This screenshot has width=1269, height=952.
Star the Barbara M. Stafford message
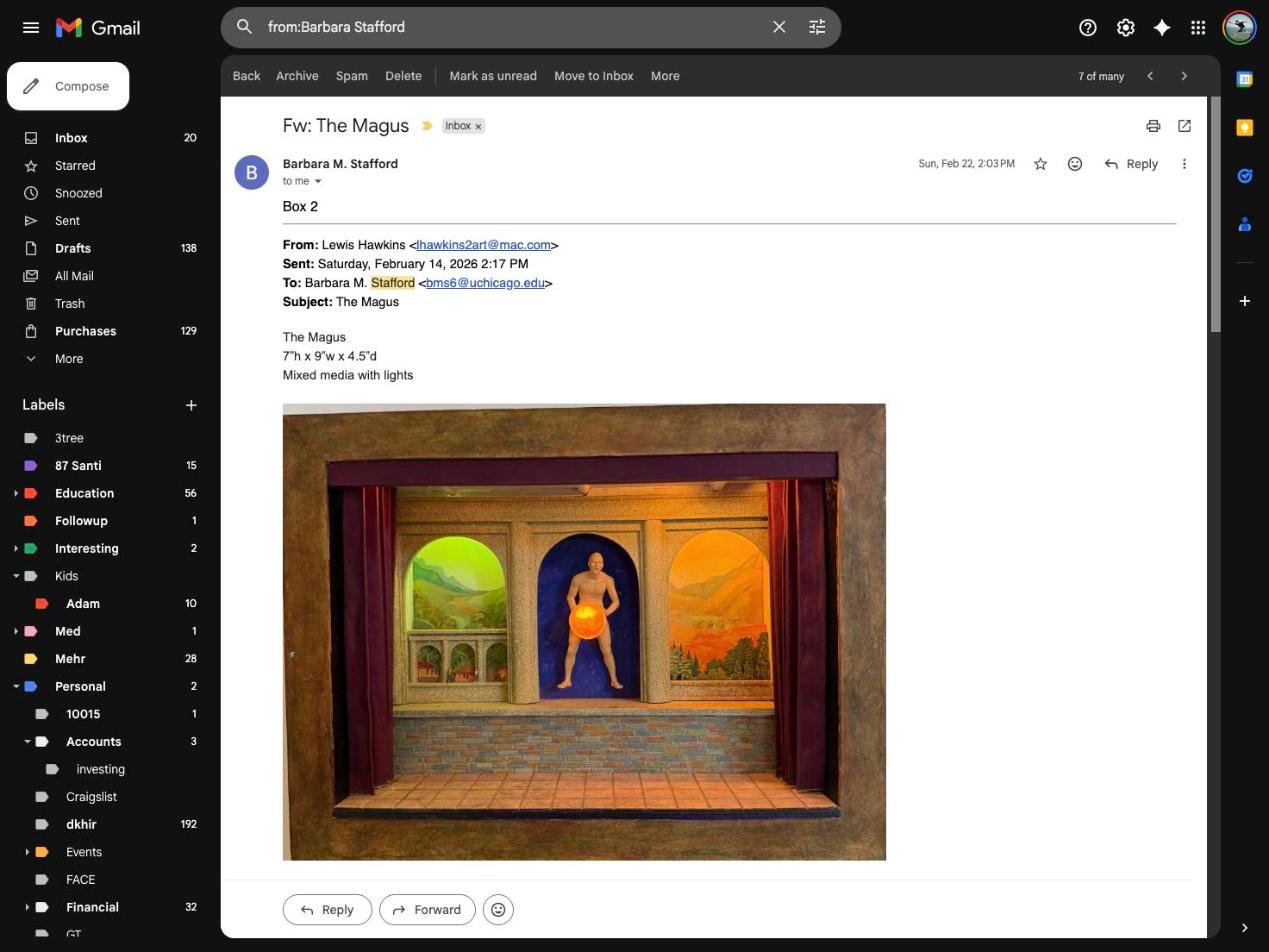(1040, 164)
